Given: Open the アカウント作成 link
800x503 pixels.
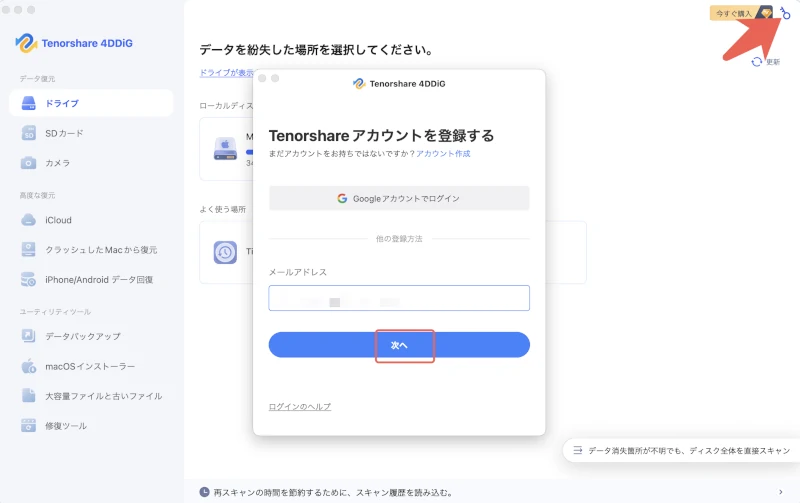Looking at the screenshot, I should 443,154.
